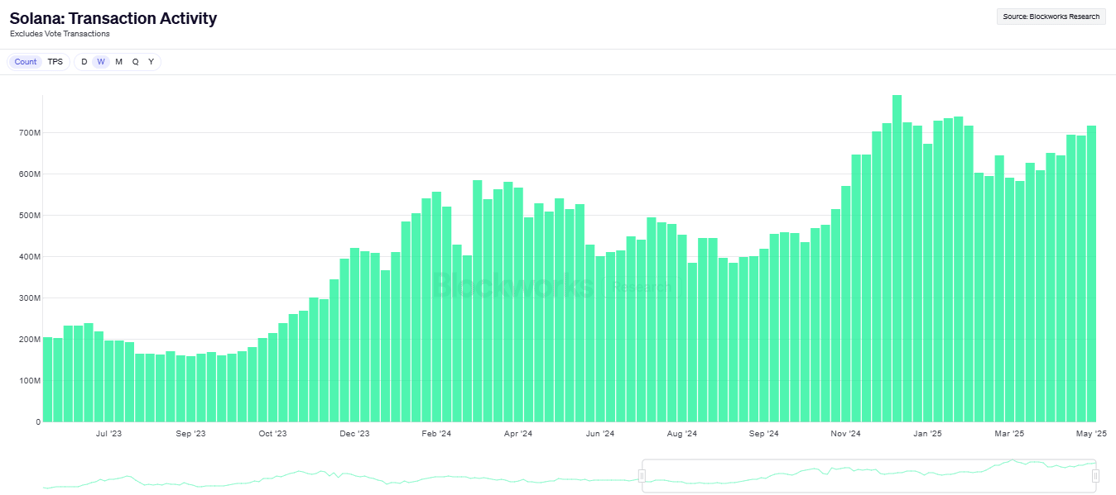Click the left handle of the range selector
1116x495 pixels.
tap(641, 476)
